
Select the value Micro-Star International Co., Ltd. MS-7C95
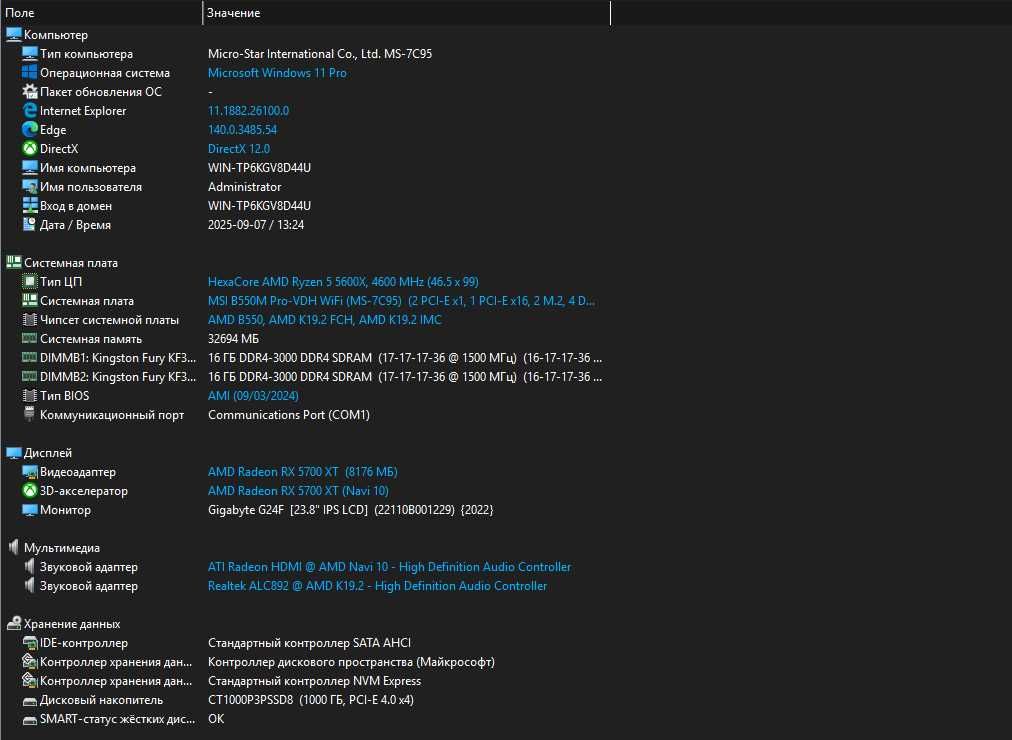coord(320,54)
